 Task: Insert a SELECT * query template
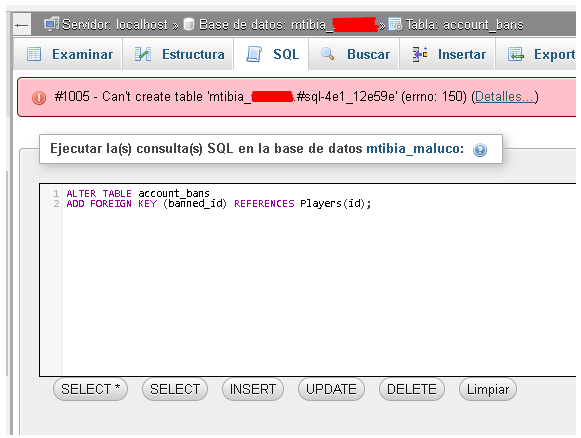[x=90, y=389]
